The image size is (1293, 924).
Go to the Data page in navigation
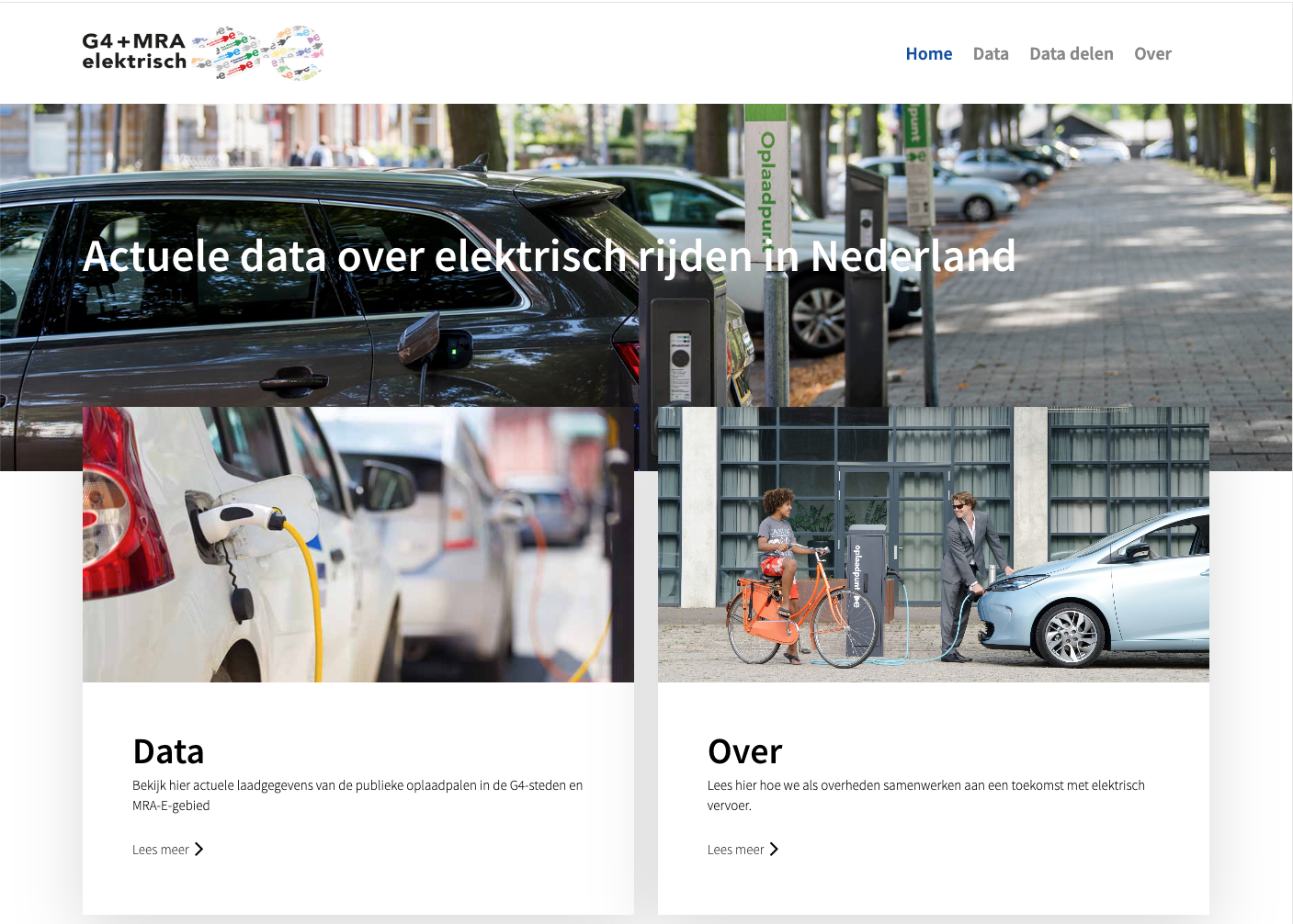(990, 54)
